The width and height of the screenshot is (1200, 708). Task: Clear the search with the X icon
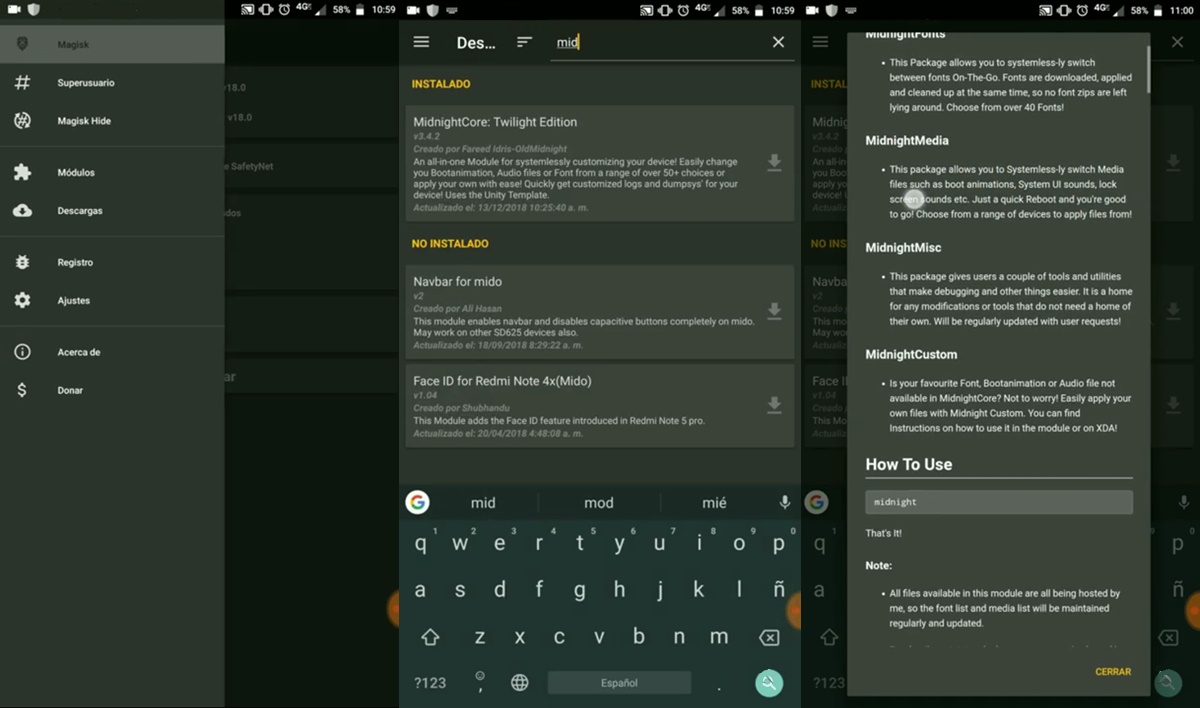click(779, 42)
